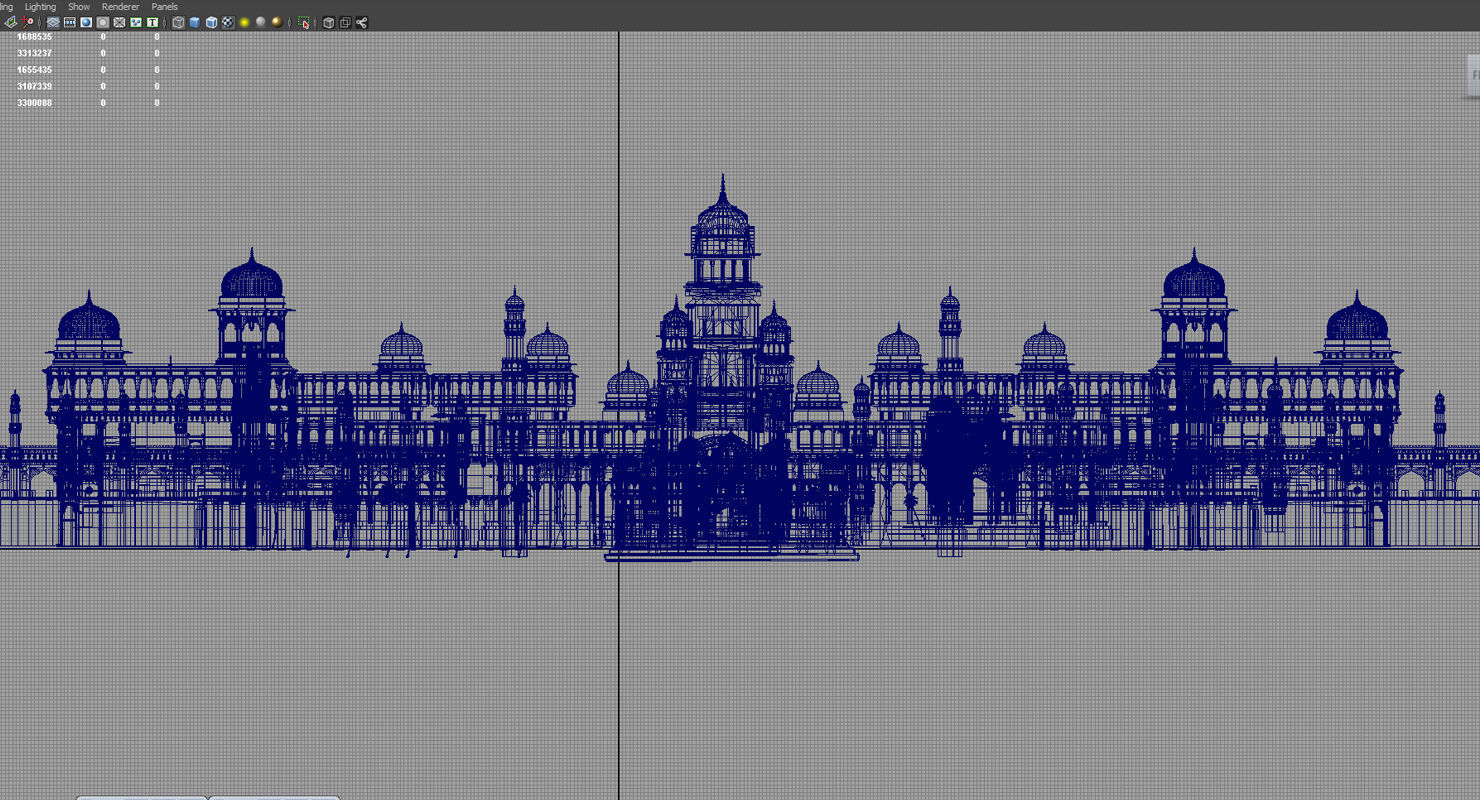
Task: Enable textured display checker sphere icon
Action: 228,22
